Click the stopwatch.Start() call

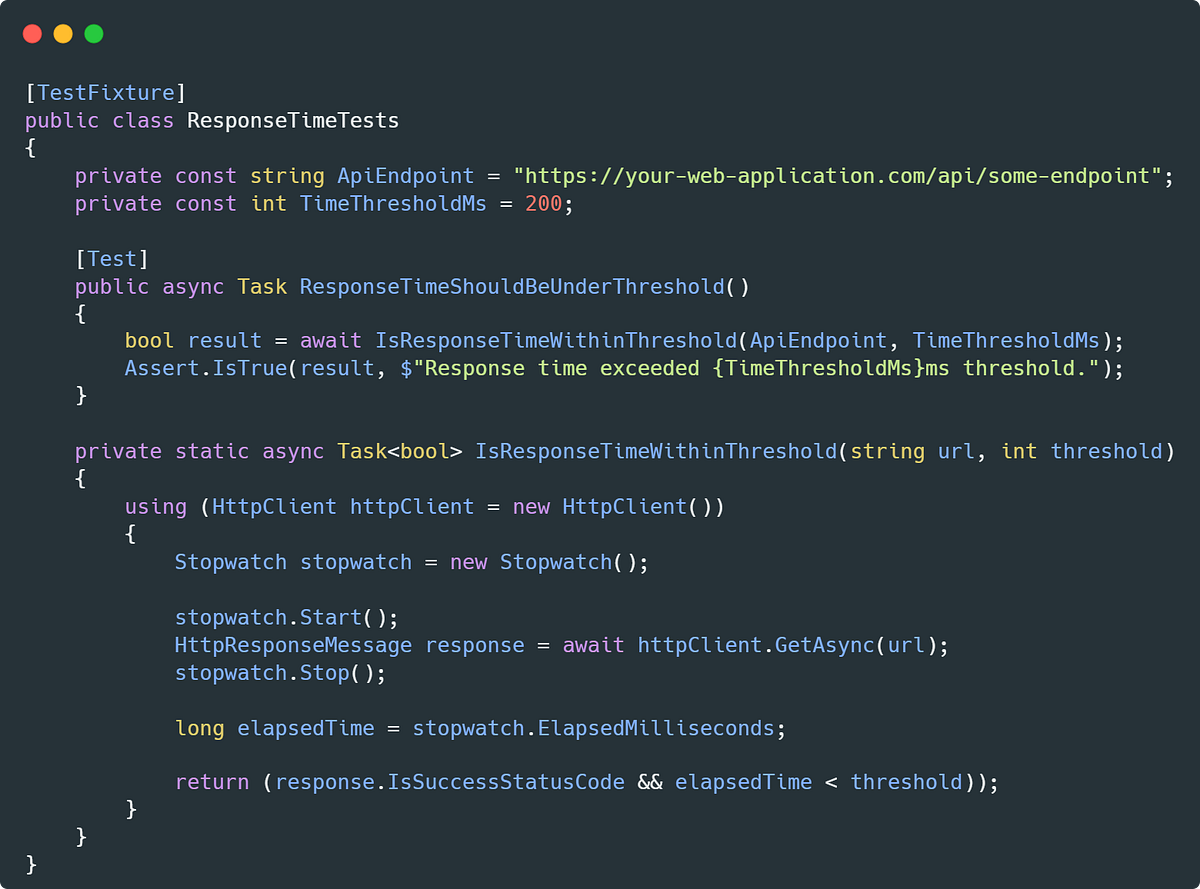(285, 617)
